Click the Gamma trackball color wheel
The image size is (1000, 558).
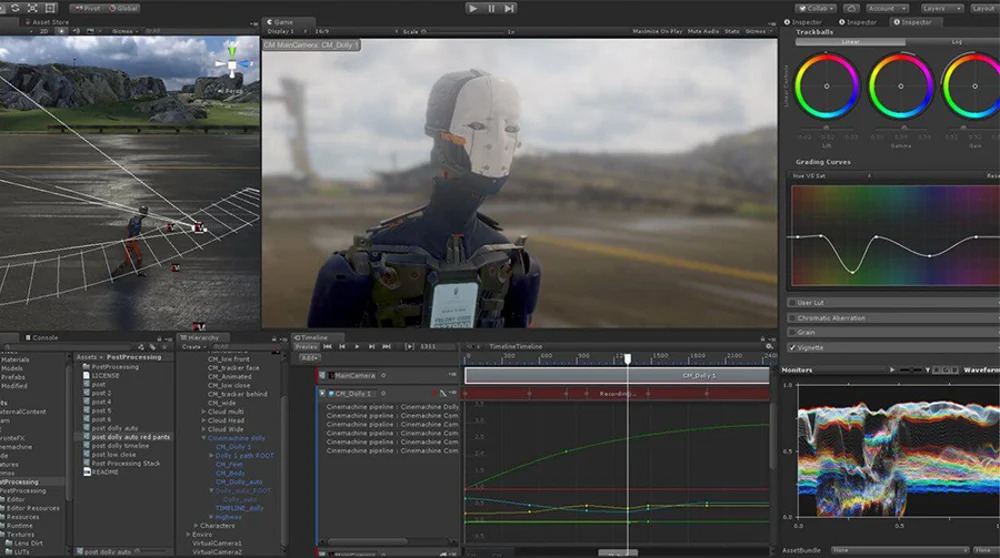point(900,86)
